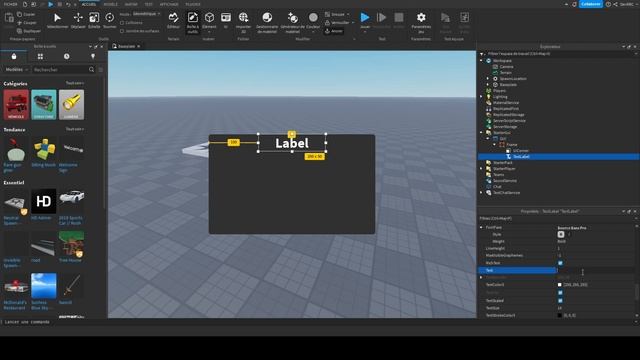Expand the Baseplate tree node
Viewport: 640px width, 360px height.
tap(488, 84)
